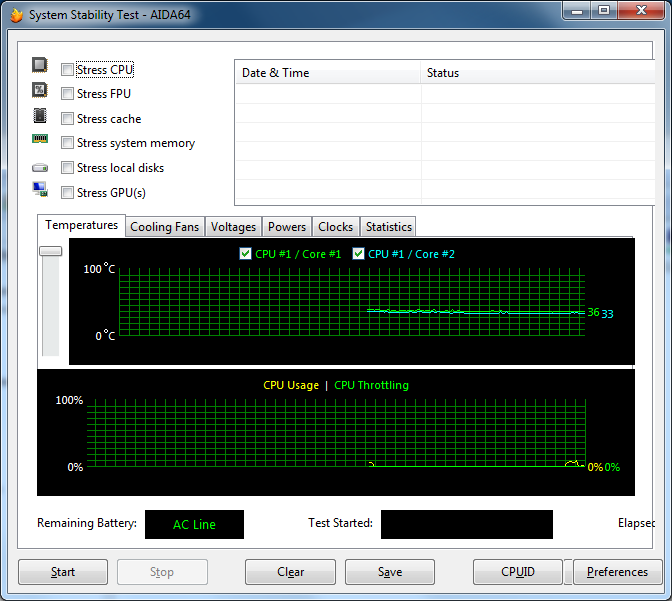This screenshot has height=601, width=672.
Task: Click the Status column header
Action: (x=538, y=73)
